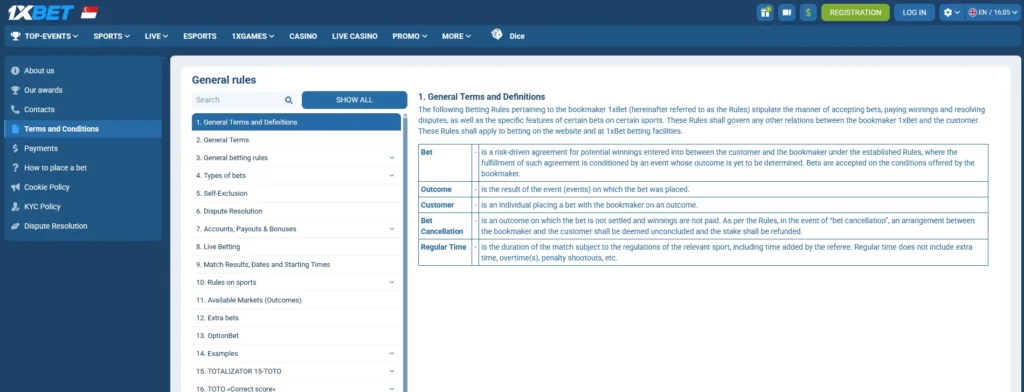
Task: Click the Singapore flag icon
Action: pos(89,12)
